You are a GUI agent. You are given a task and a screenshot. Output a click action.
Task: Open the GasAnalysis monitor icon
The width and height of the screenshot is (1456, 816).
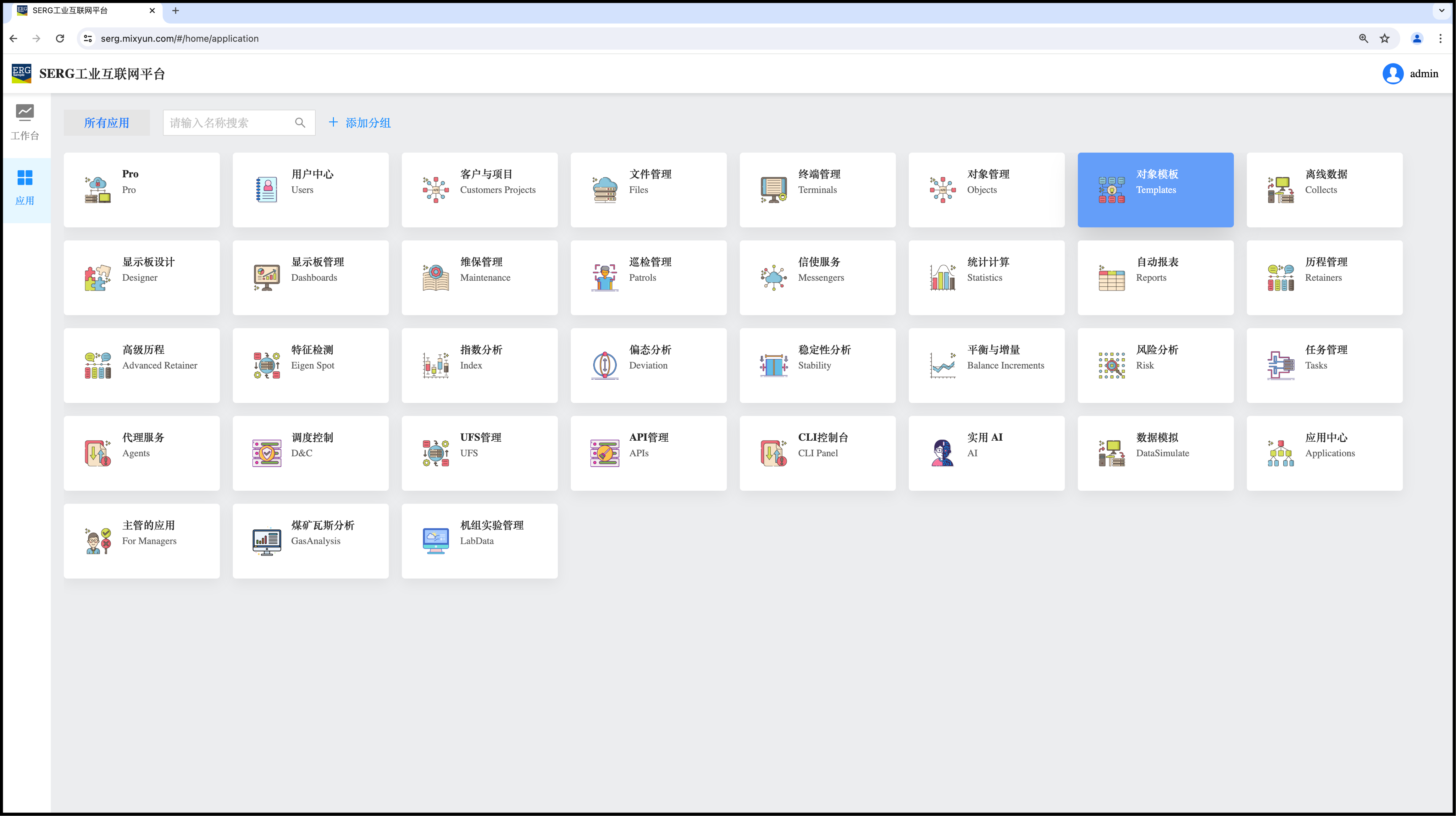coord(266,541)
